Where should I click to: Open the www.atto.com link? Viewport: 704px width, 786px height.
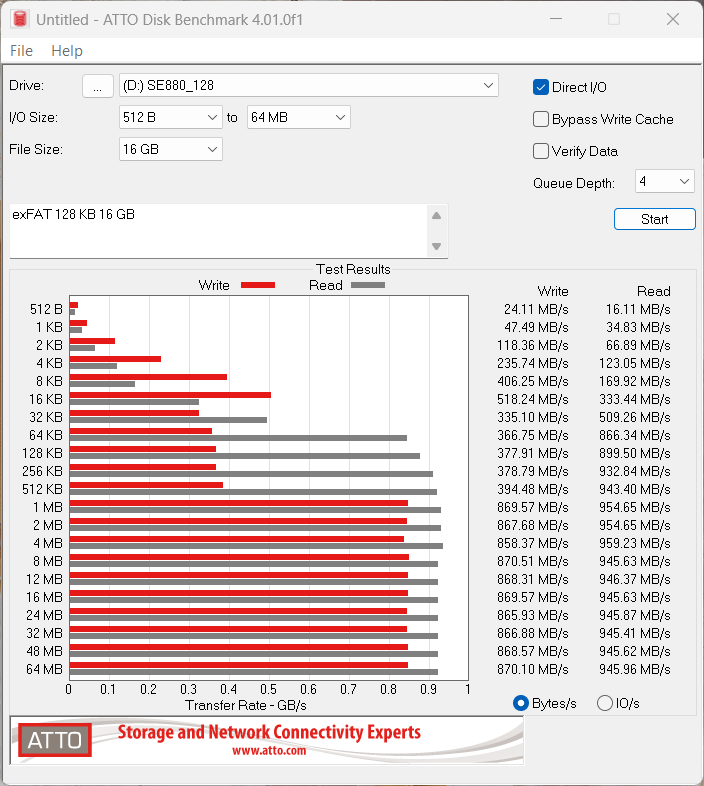click(269, 751)
